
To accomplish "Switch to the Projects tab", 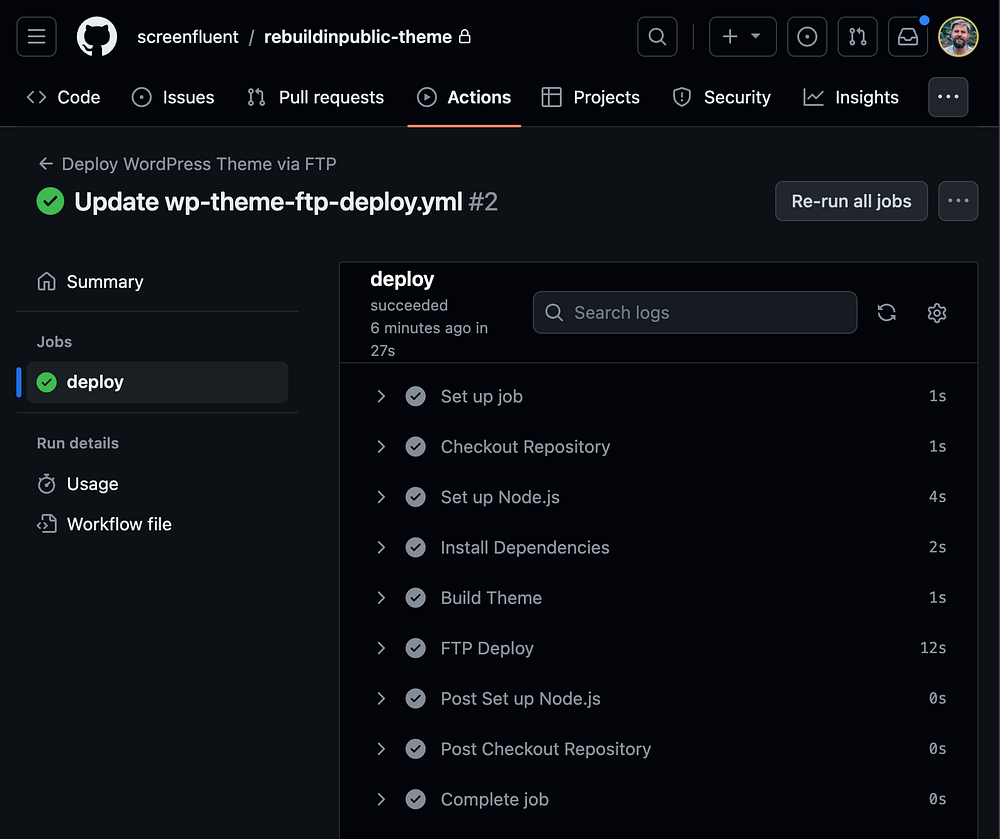I will (x=591, y=97).
